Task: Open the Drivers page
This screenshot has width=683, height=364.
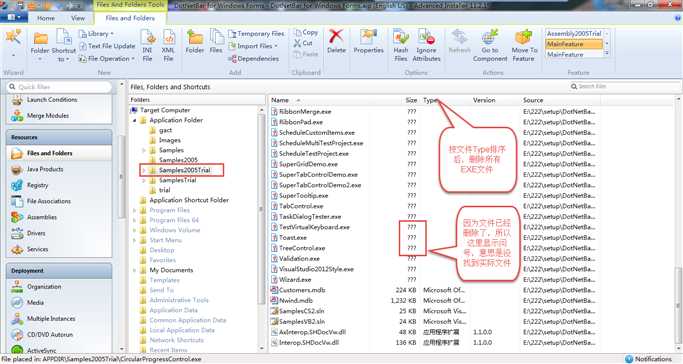Action: [x=36, y=233]
